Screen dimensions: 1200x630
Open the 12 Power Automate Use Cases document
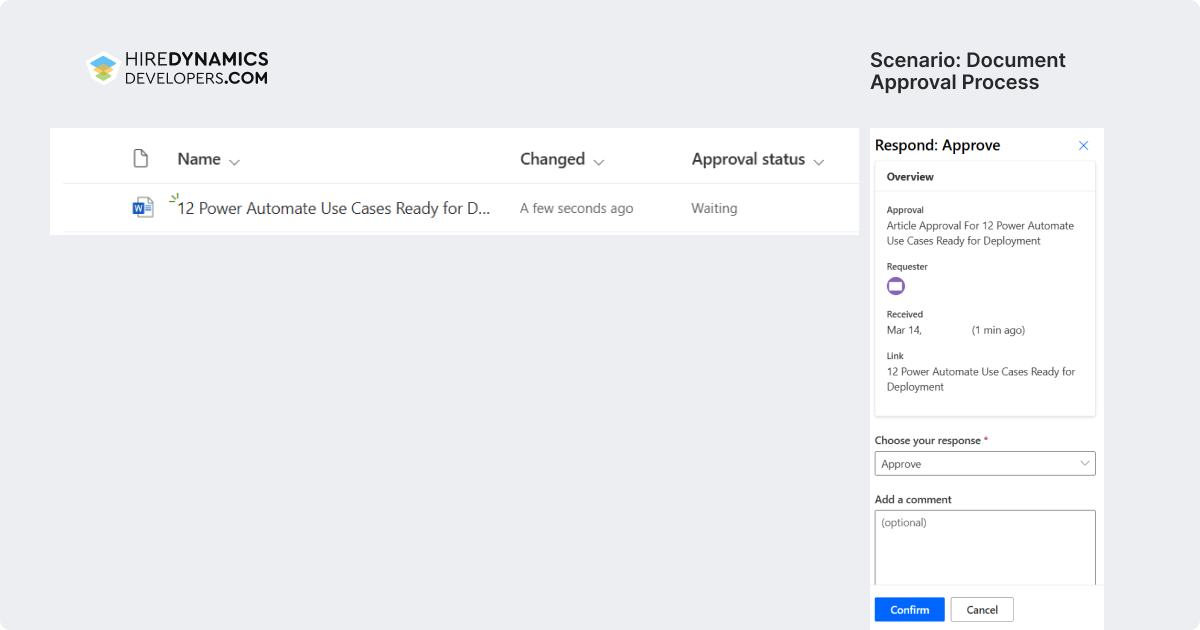coord(335,208)
